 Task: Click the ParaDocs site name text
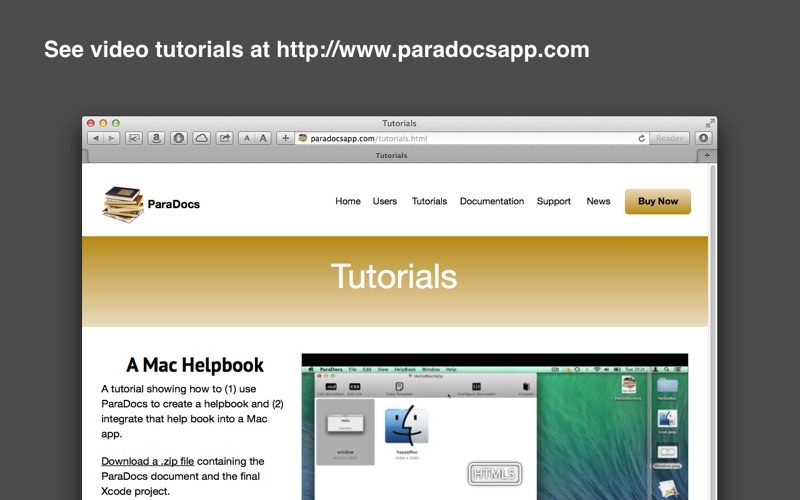pyautogui.click(x=173, y=204)
